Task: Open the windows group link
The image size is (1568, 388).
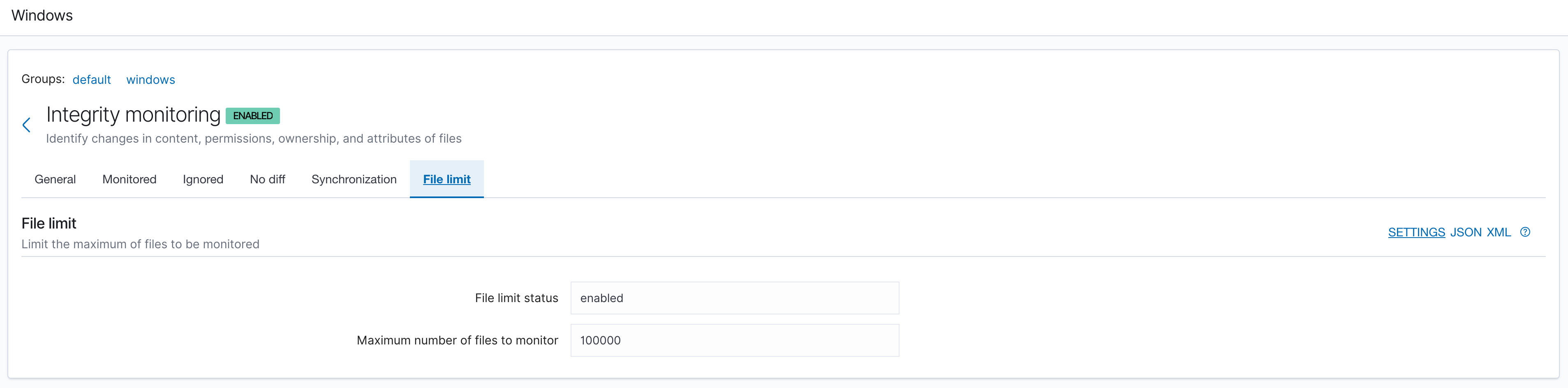Action: (150, 79)
